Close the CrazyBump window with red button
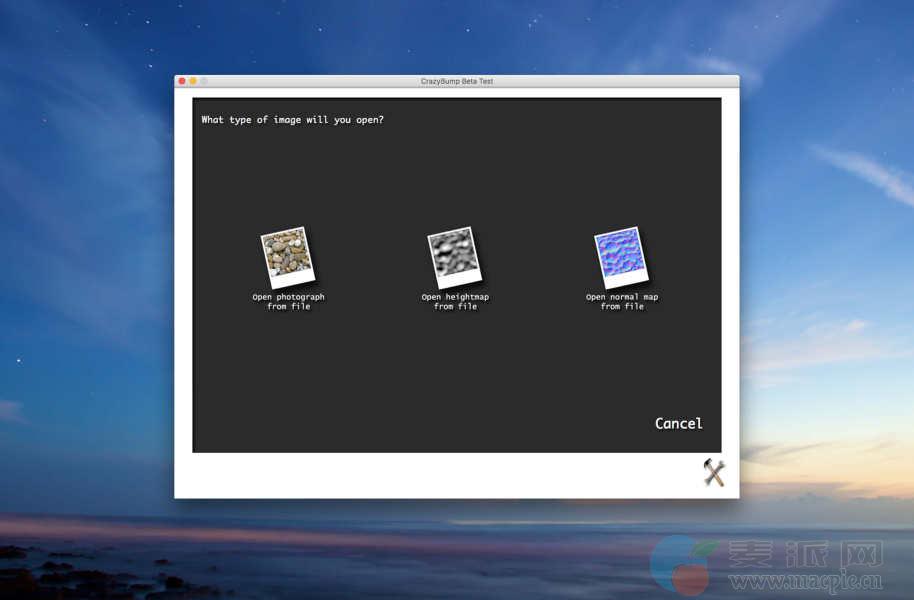The image size is (914, 600). (x=182, y=81)
